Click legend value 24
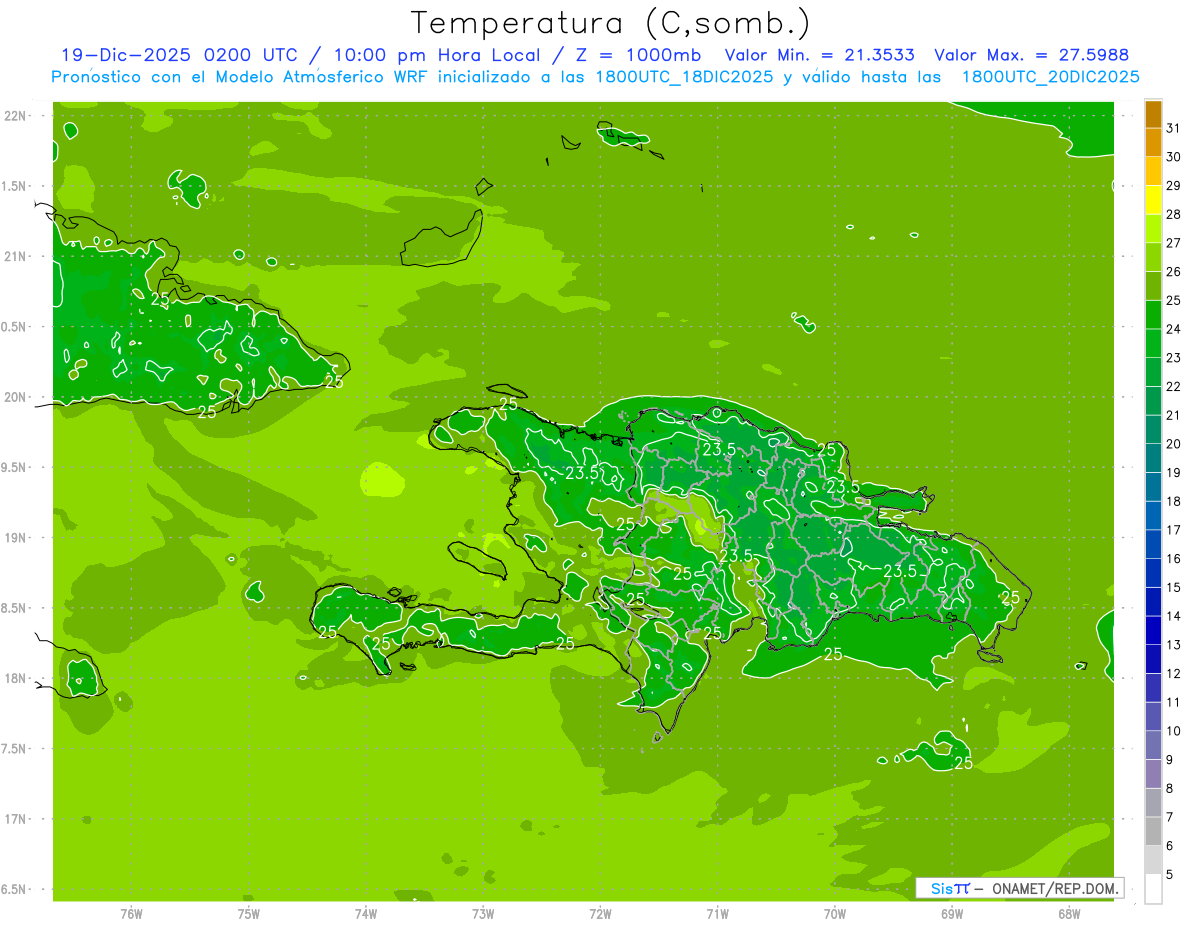This screenshot has width=1200, height=927. pos(1174,329)
